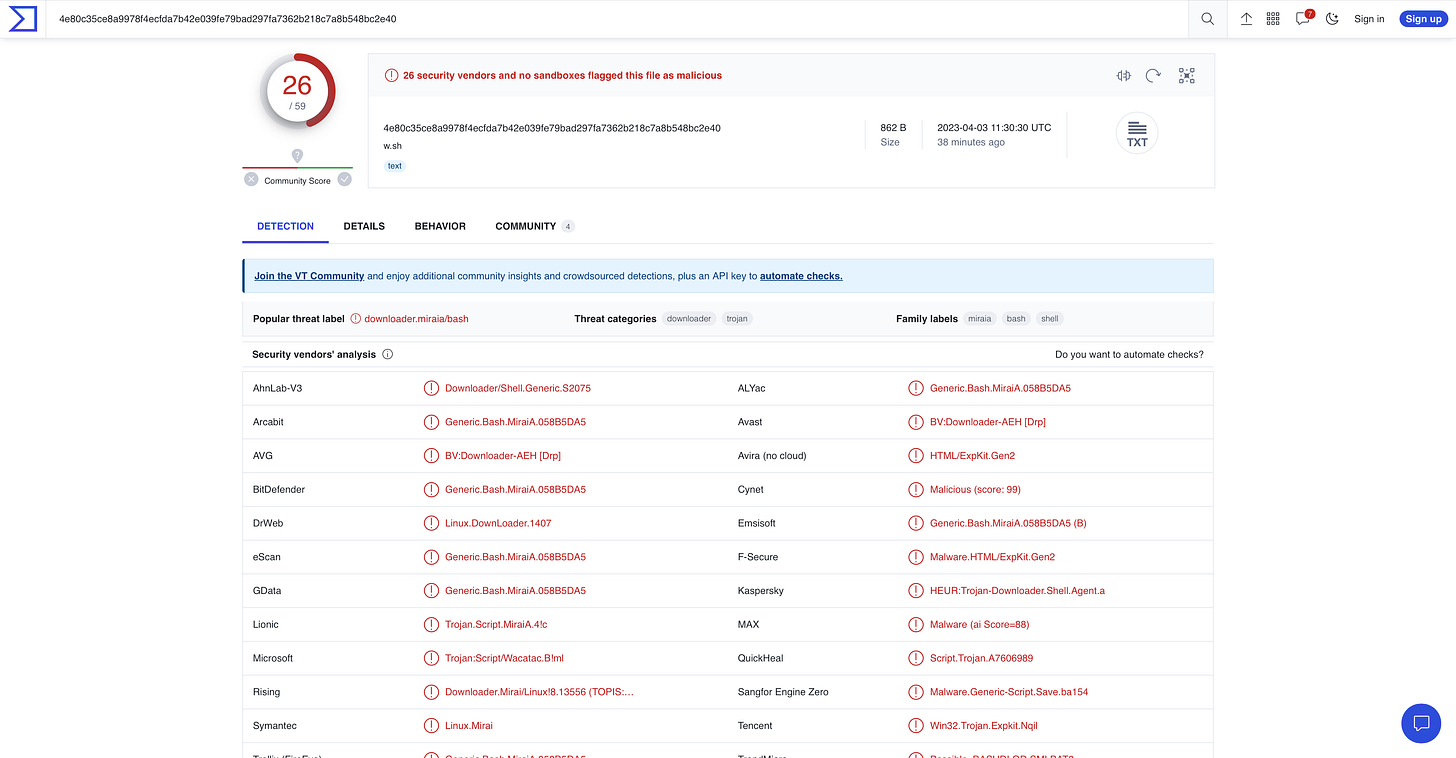This screenshot has width=1456, height=758.
Task: Switch to the DETECTION tab
Action: (285, 226)
